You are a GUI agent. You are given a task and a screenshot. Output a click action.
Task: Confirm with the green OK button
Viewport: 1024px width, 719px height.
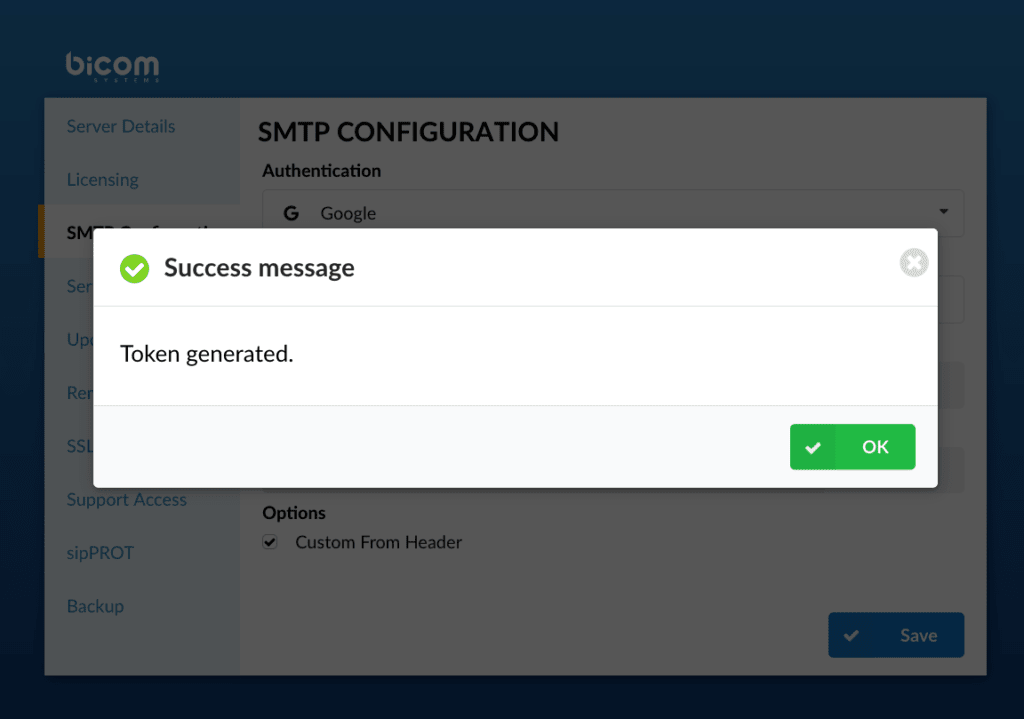pos(852,447)
